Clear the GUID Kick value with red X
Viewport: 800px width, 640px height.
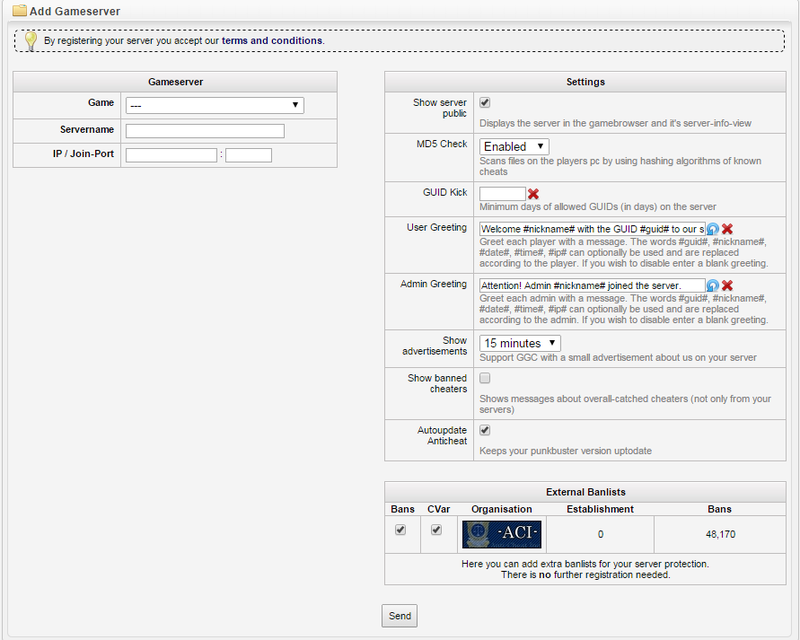tap(534, 194)
